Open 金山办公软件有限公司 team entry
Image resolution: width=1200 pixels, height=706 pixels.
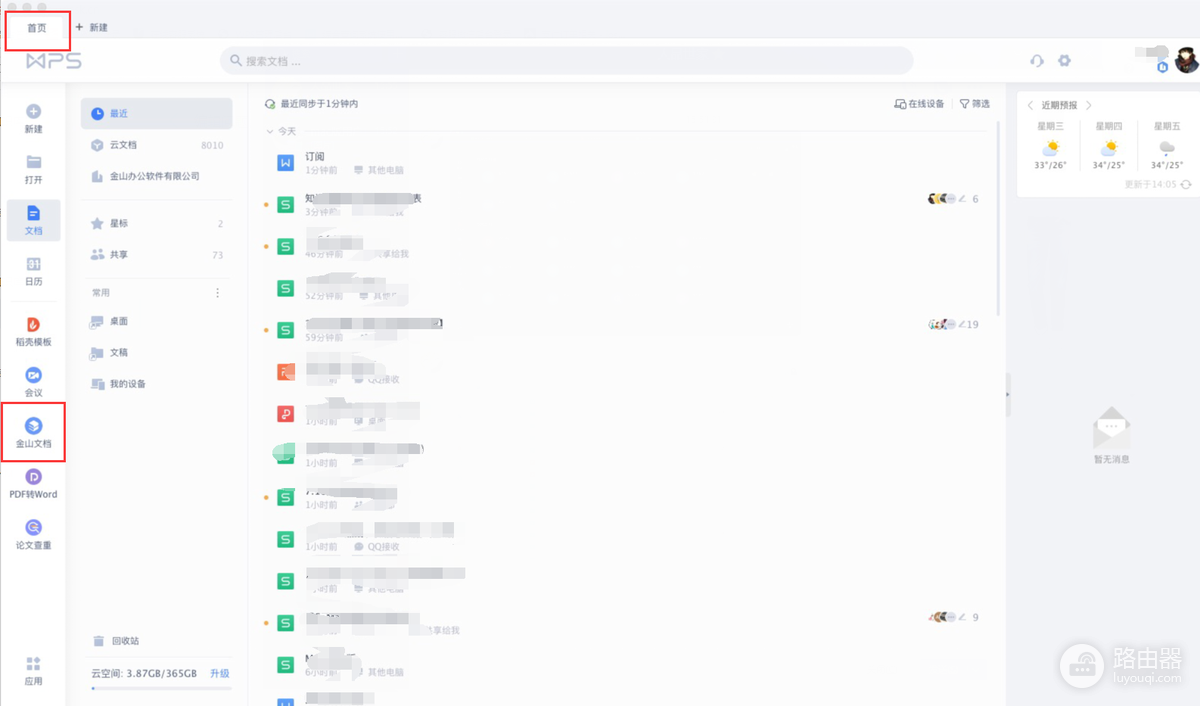156,176
